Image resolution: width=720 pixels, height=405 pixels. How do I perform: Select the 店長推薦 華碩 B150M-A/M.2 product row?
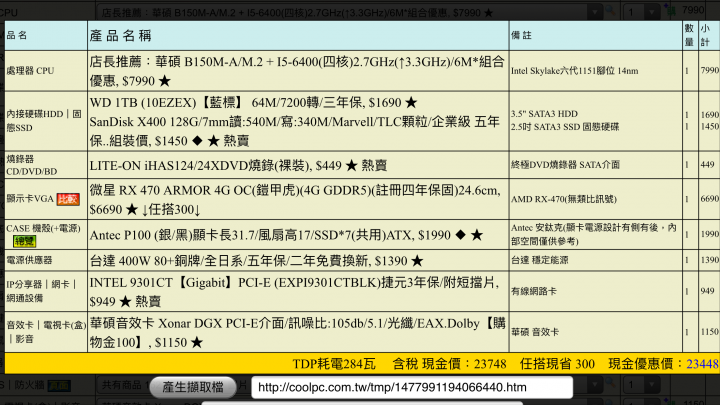297,71
